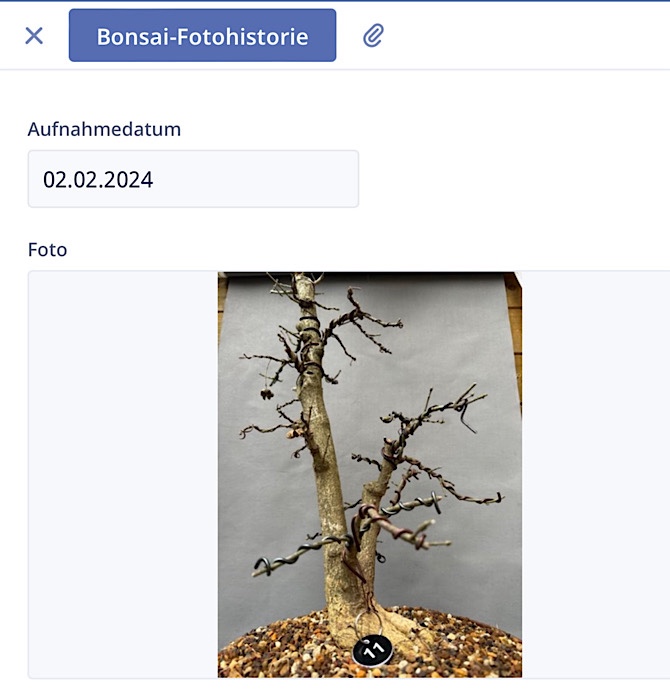Viewport: 670px width, 700px height.
Task: Click the day 02 in the date field
Action: click(x=55, y=179)
